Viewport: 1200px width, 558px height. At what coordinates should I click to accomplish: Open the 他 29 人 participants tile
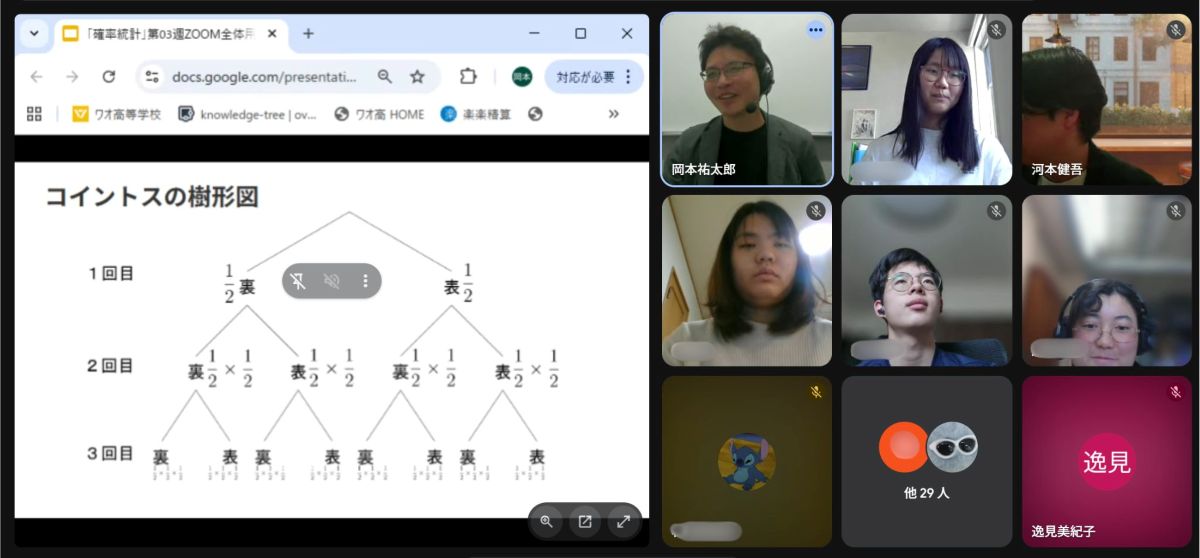tap(927, 461)
